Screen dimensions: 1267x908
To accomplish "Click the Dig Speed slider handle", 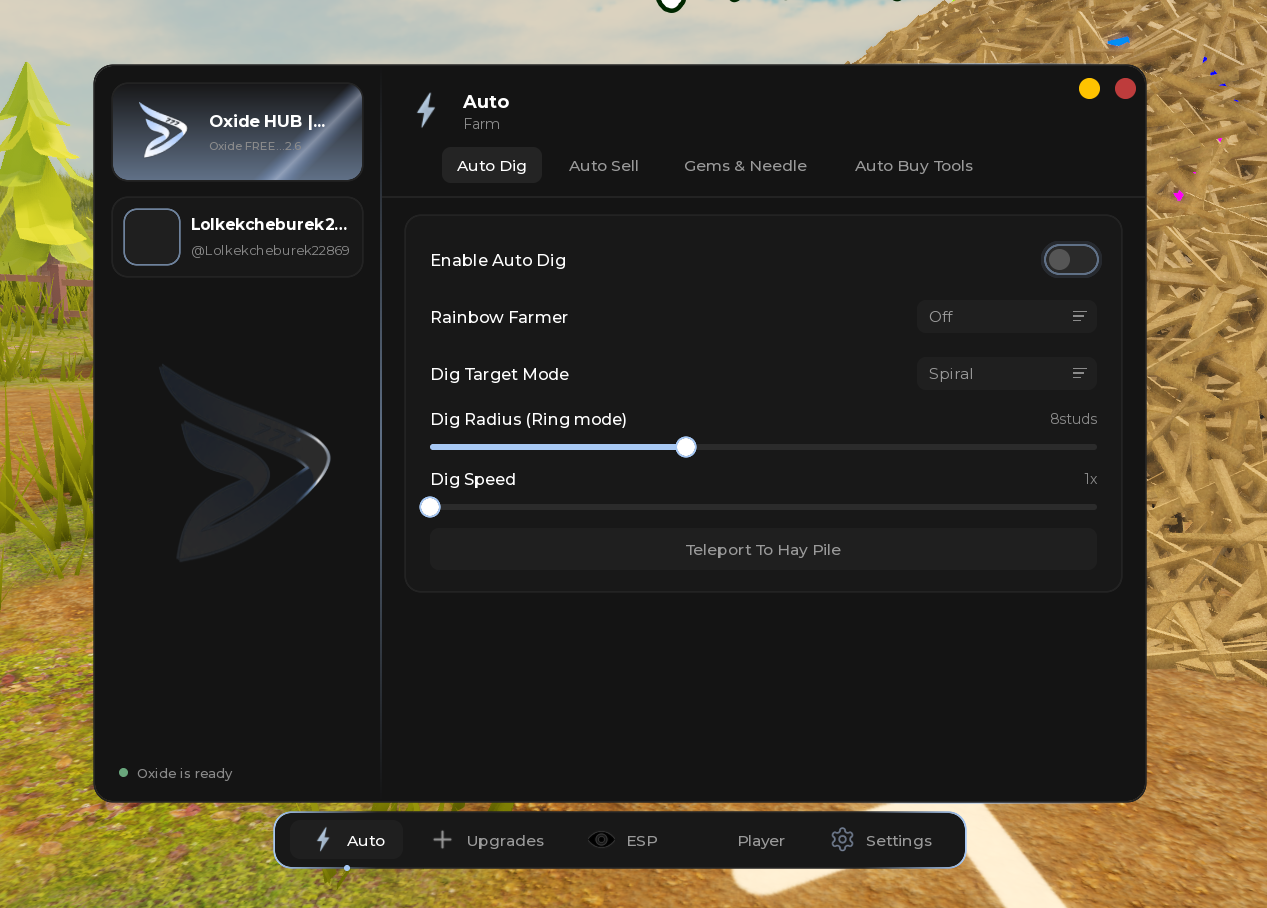I will click(x=430, y=507).
